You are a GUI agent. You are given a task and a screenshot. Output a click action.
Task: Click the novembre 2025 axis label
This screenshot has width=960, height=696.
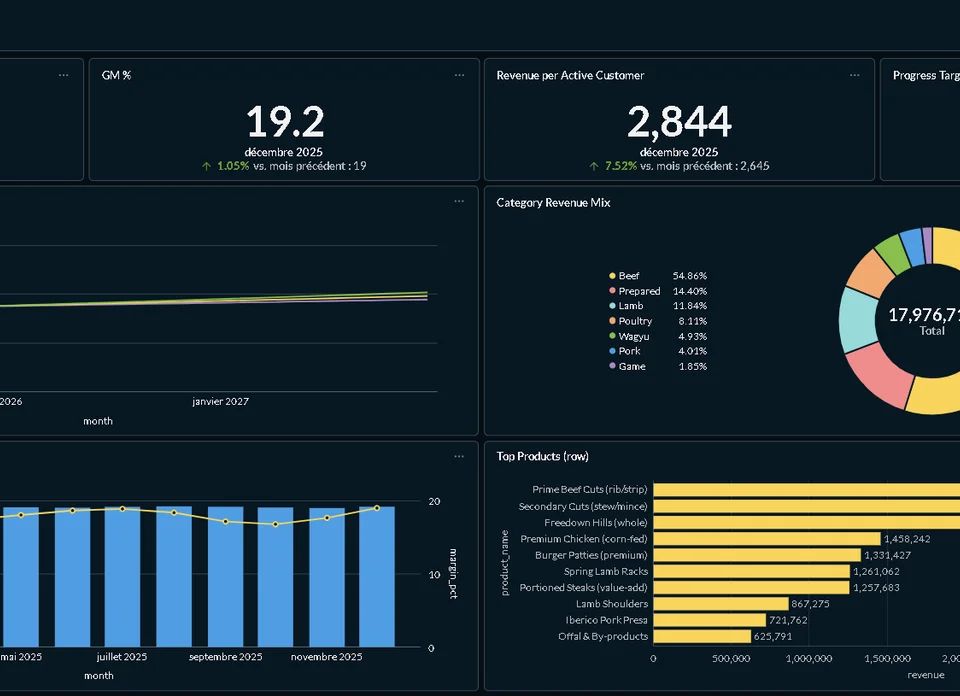click(326, 657)
